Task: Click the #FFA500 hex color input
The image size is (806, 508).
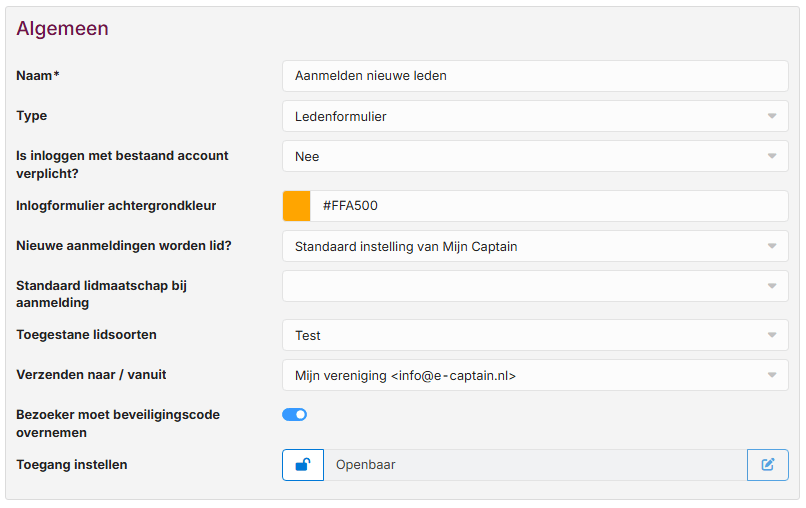Action: [548, 206]
